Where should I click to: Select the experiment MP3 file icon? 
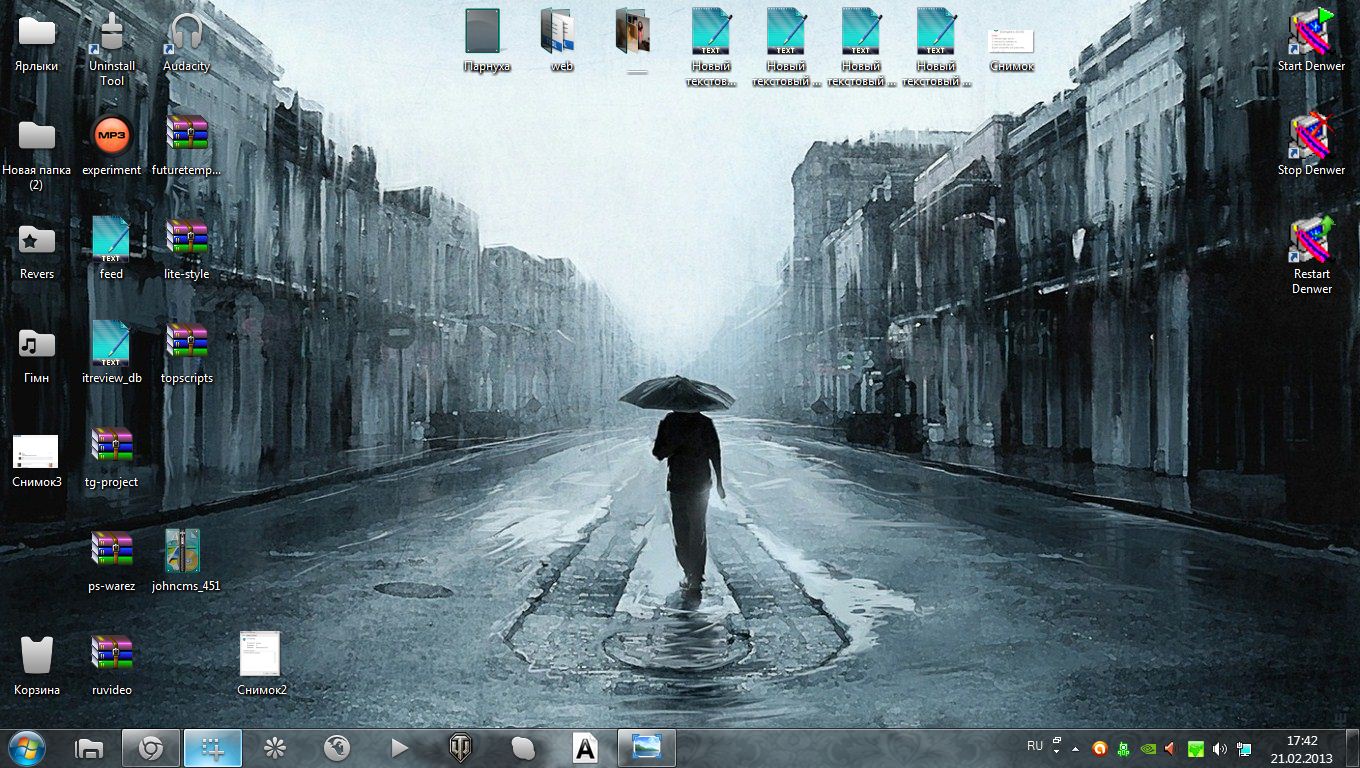112,143
